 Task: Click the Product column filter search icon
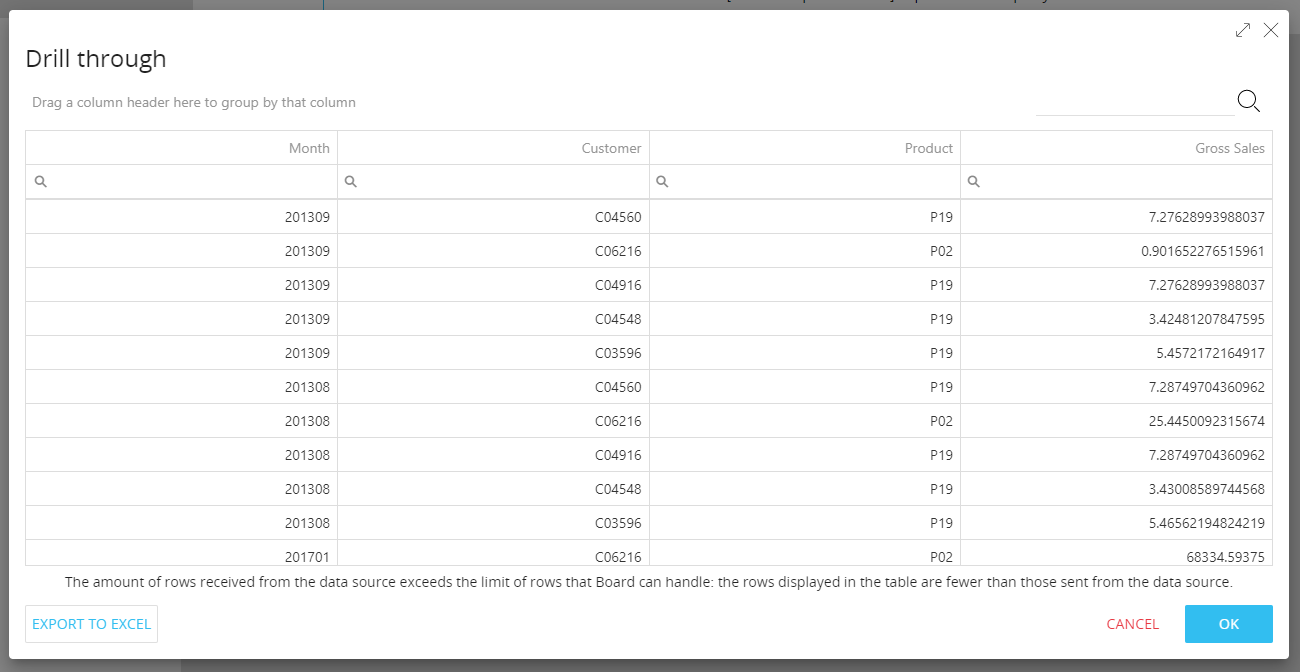(662, 182)
